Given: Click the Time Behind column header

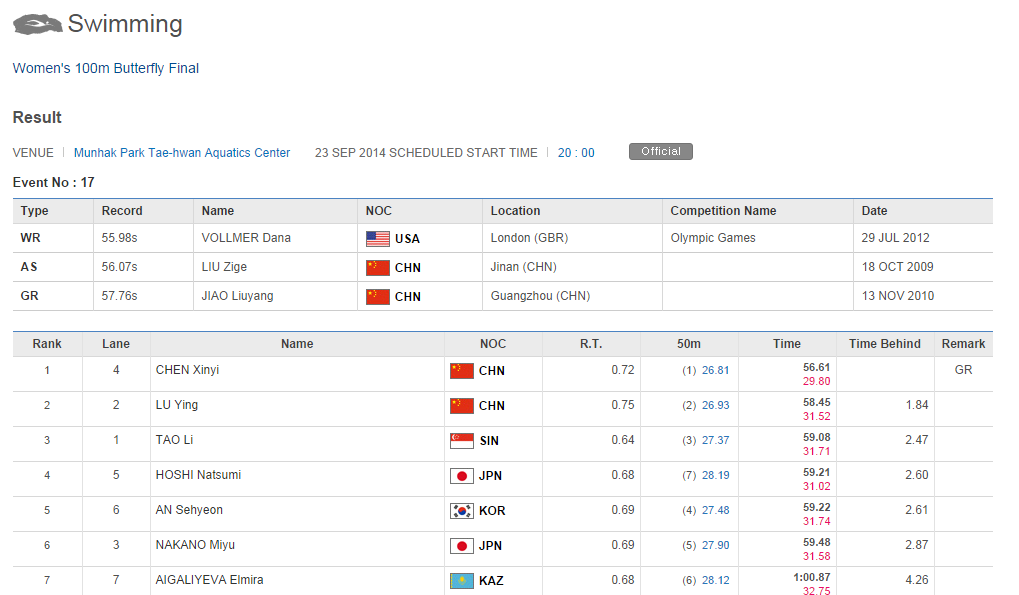Looking at the screenshot, I should click(884, 344).
